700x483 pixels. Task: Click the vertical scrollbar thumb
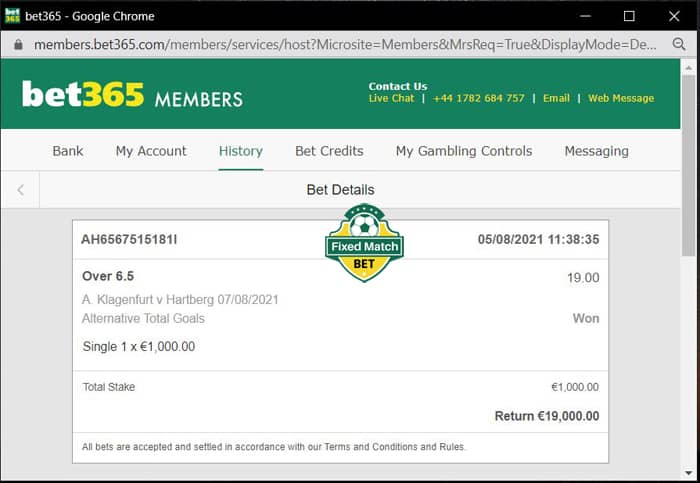[688, 165]
